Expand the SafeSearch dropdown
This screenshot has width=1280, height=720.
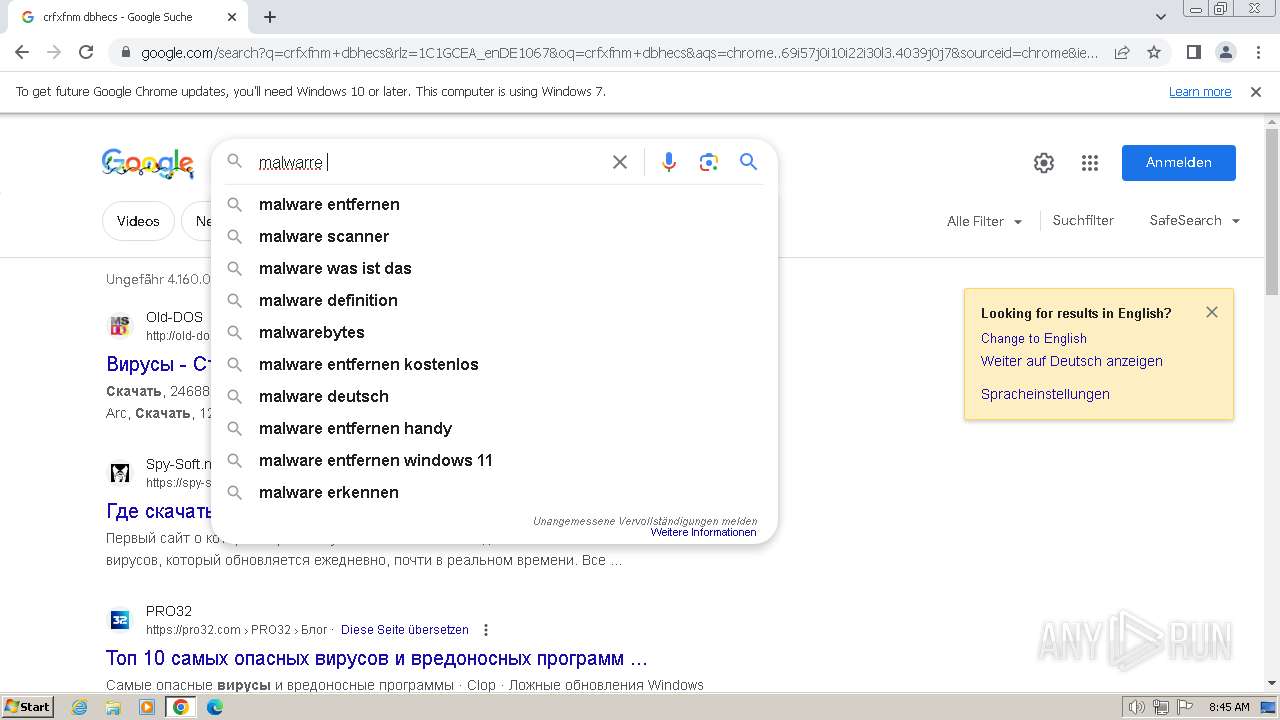pos(1195,221)
